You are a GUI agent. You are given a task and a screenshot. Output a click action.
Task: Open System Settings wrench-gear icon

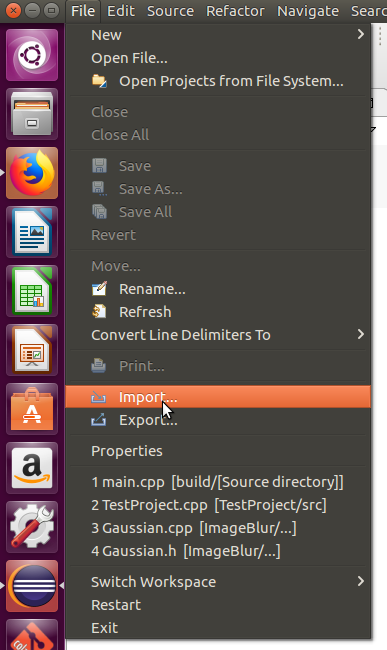click(x=32, y=526)
